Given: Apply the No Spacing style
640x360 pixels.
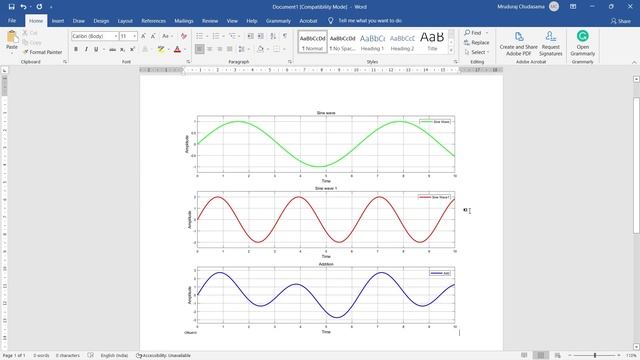Looking at the screenshot, I should click(342, 42).
